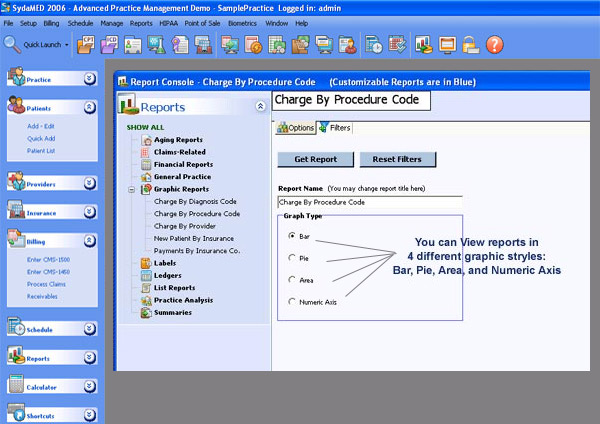
Task: Open help with the question mark icon
Action: (494, 45)
